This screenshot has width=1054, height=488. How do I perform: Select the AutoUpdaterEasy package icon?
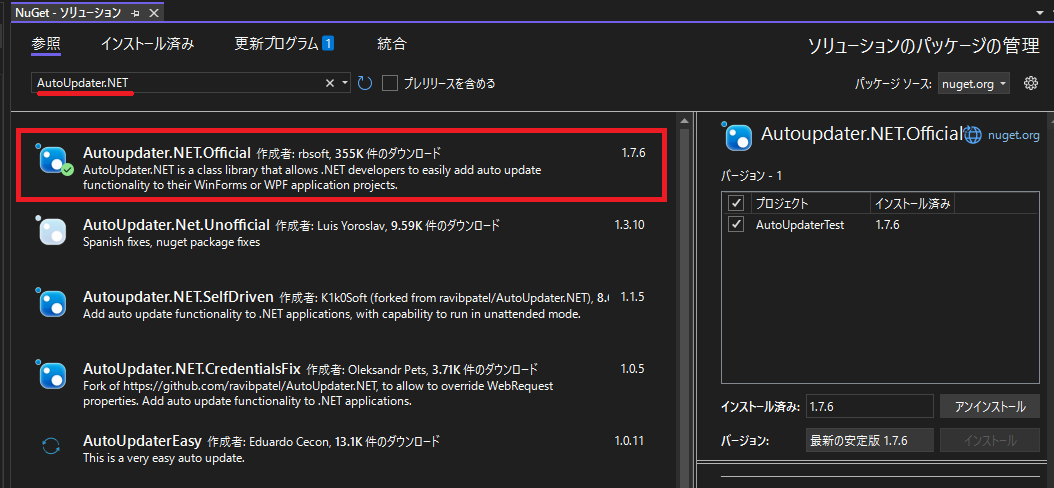click(52, 446)
